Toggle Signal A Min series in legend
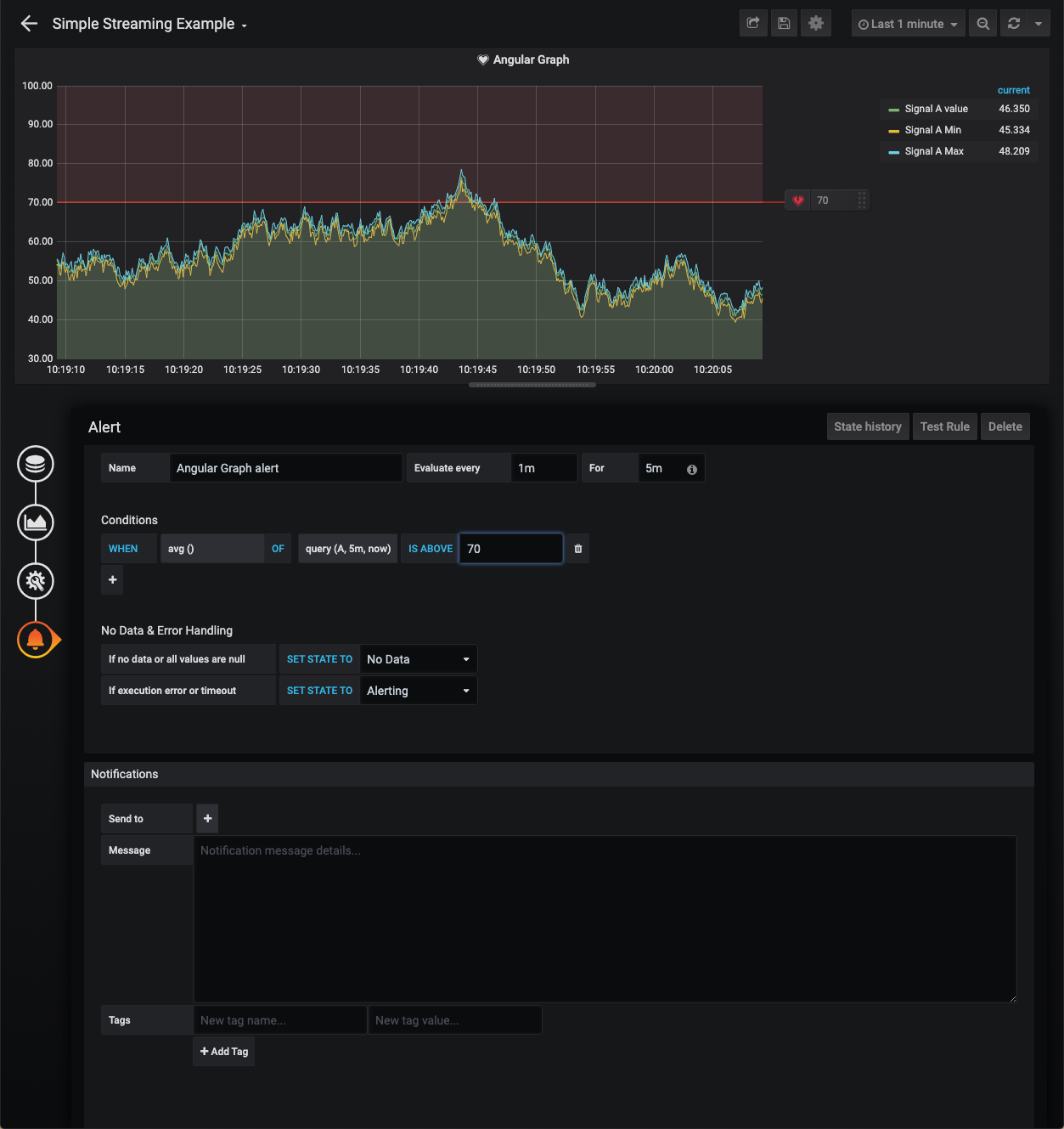The height and width of the screenshot is (1129, 1064). tap(932, 130)
